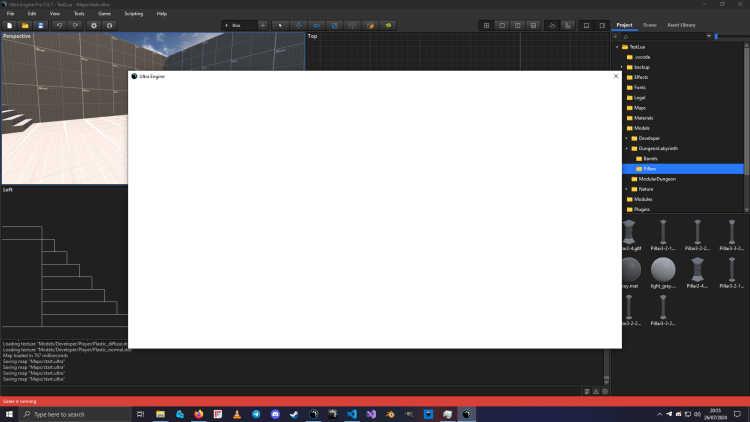
Task: Select the Materials folder
Action: [x=640, y=118]
